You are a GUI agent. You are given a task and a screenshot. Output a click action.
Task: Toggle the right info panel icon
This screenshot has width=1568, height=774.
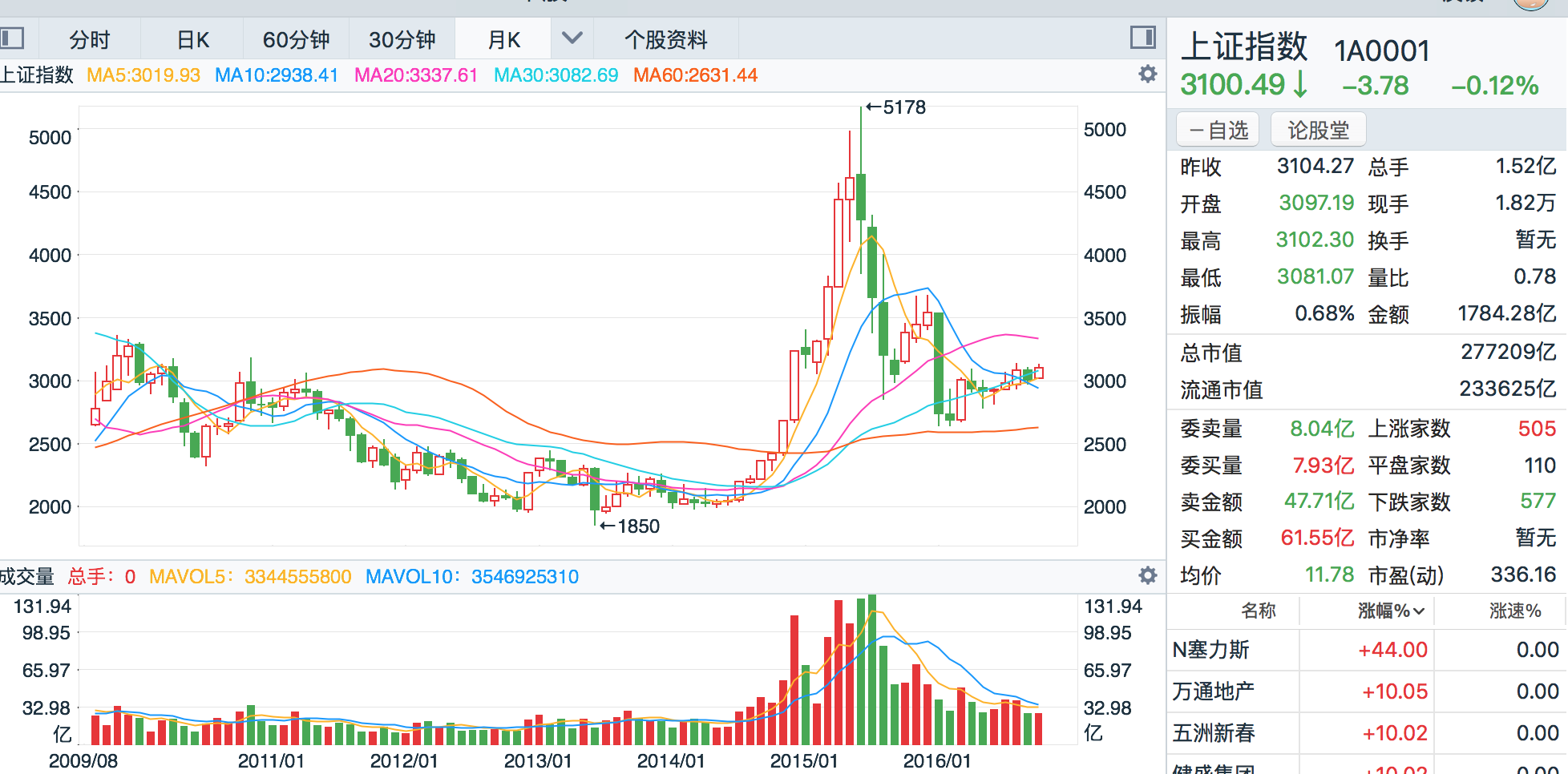click(1143, 38)
